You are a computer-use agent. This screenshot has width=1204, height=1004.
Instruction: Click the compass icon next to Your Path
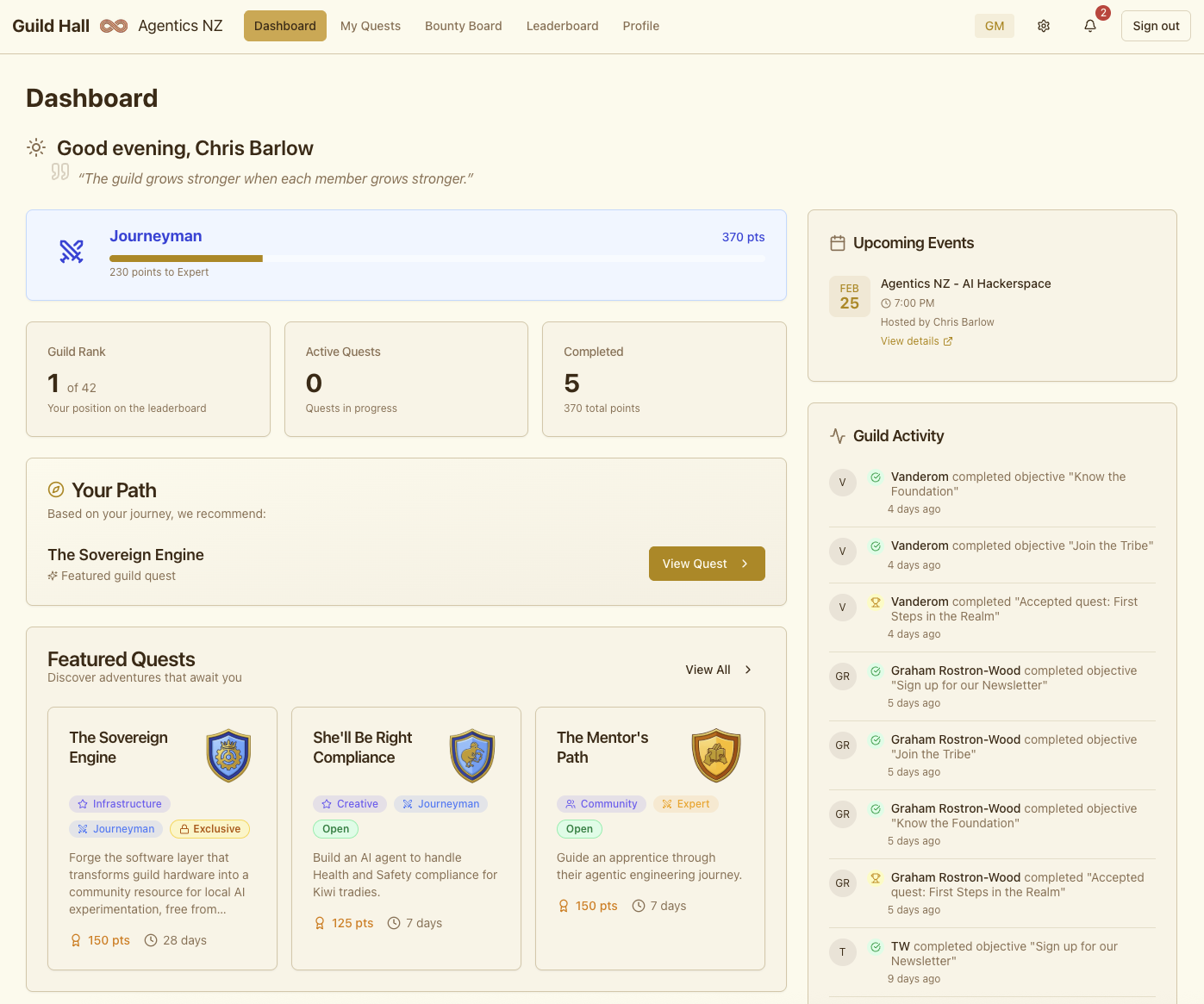[x=55, y=490]
